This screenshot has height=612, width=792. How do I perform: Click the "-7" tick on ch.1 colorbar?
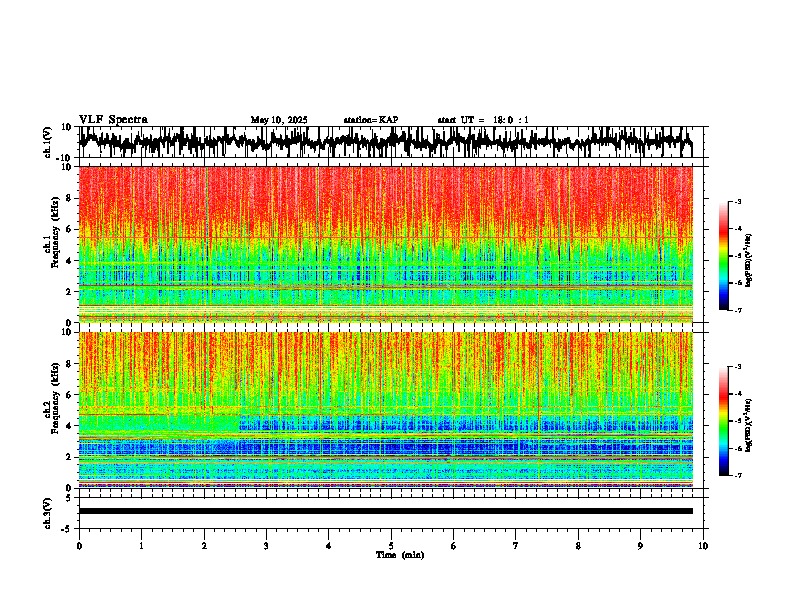737,310
